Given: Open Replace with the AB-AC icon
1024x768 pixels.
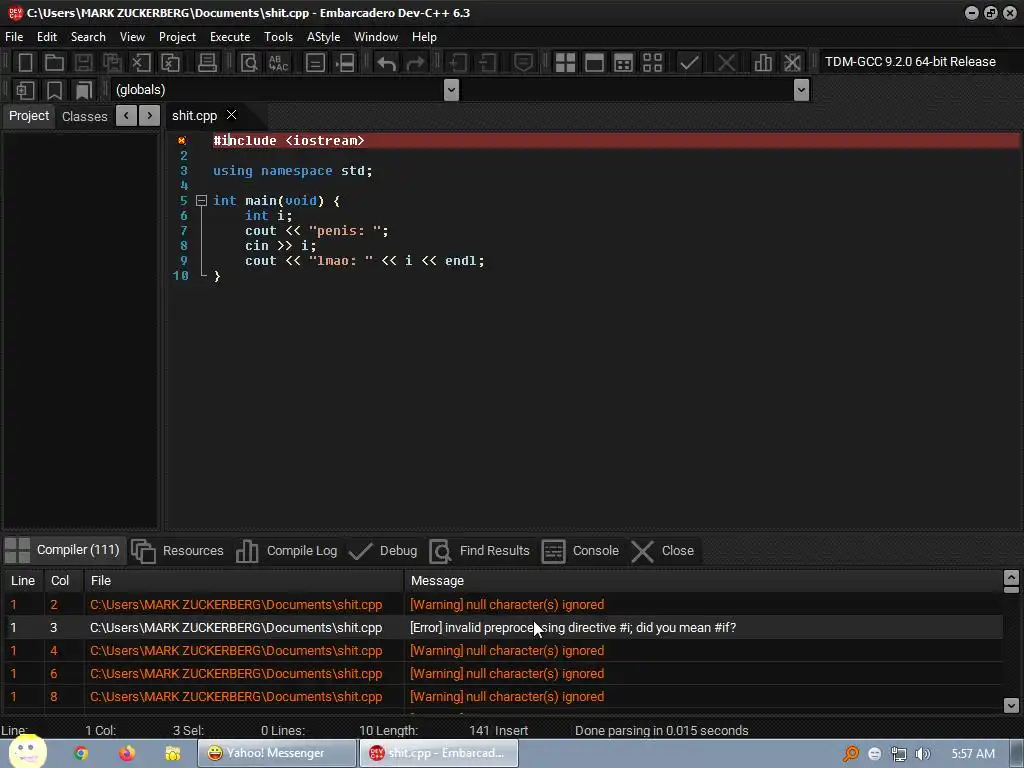Looking at the screenshot, I should point(278,63).
